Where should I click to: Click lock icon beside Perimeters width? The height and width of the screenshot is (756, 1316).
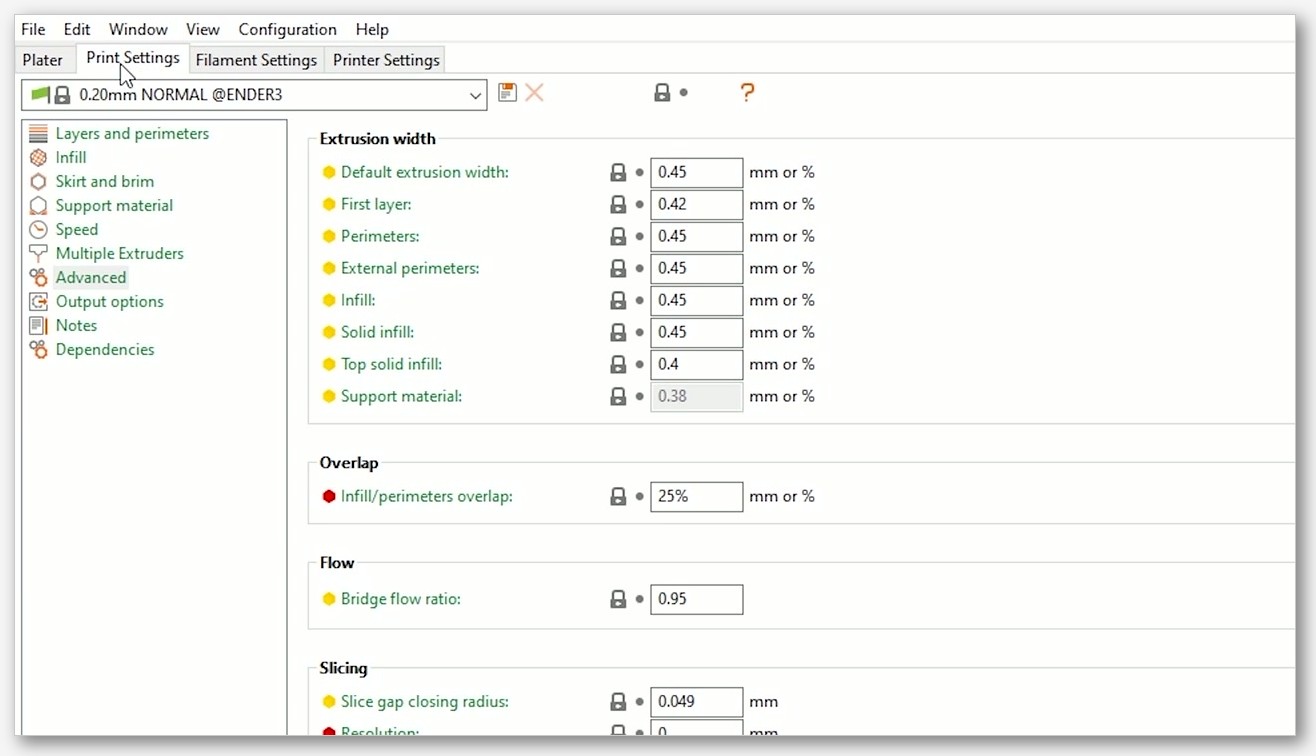tap(618, 237)
